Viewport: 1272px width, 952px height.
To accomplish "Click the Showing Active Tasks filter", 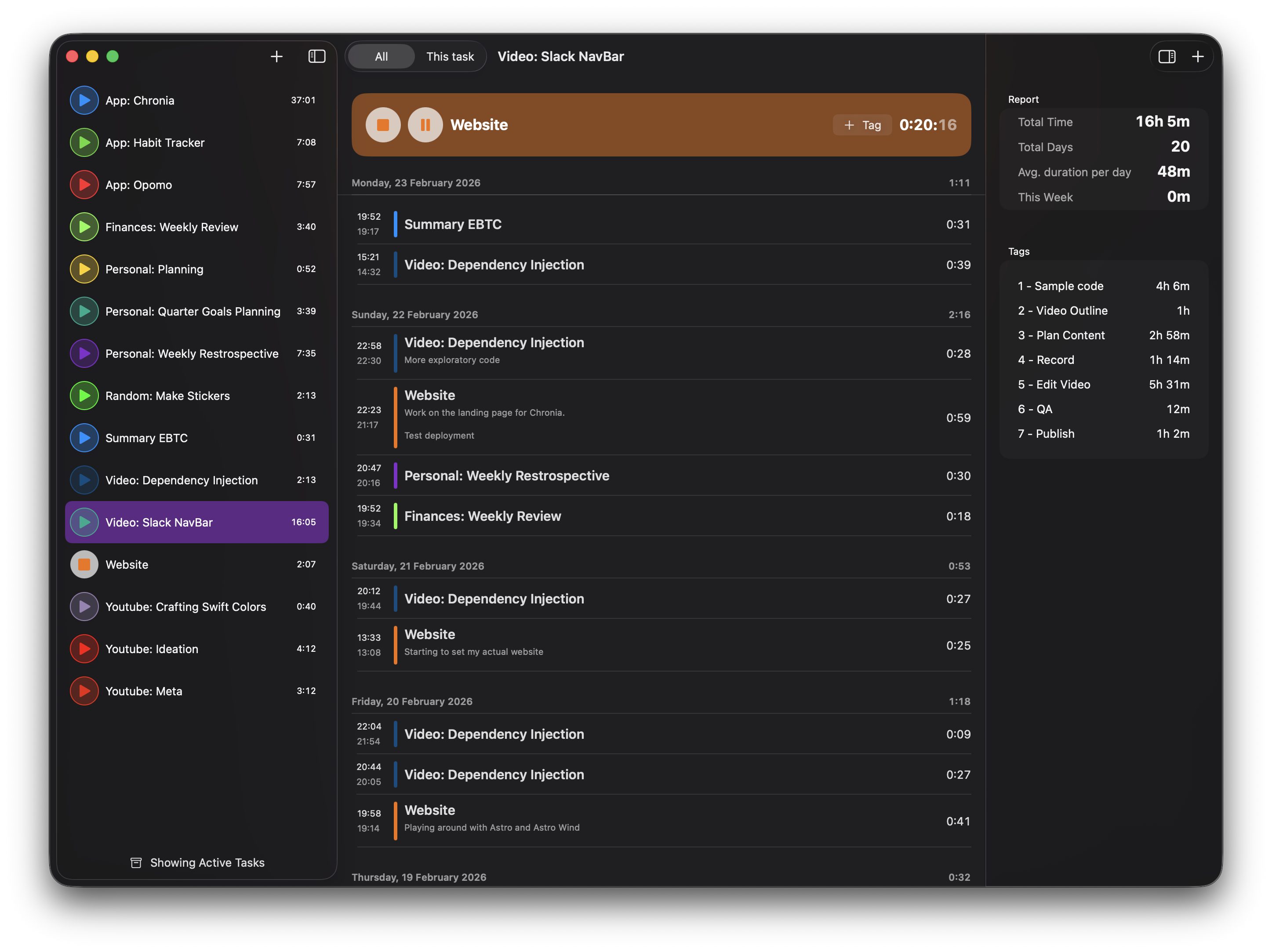I will tap(207, 862).
